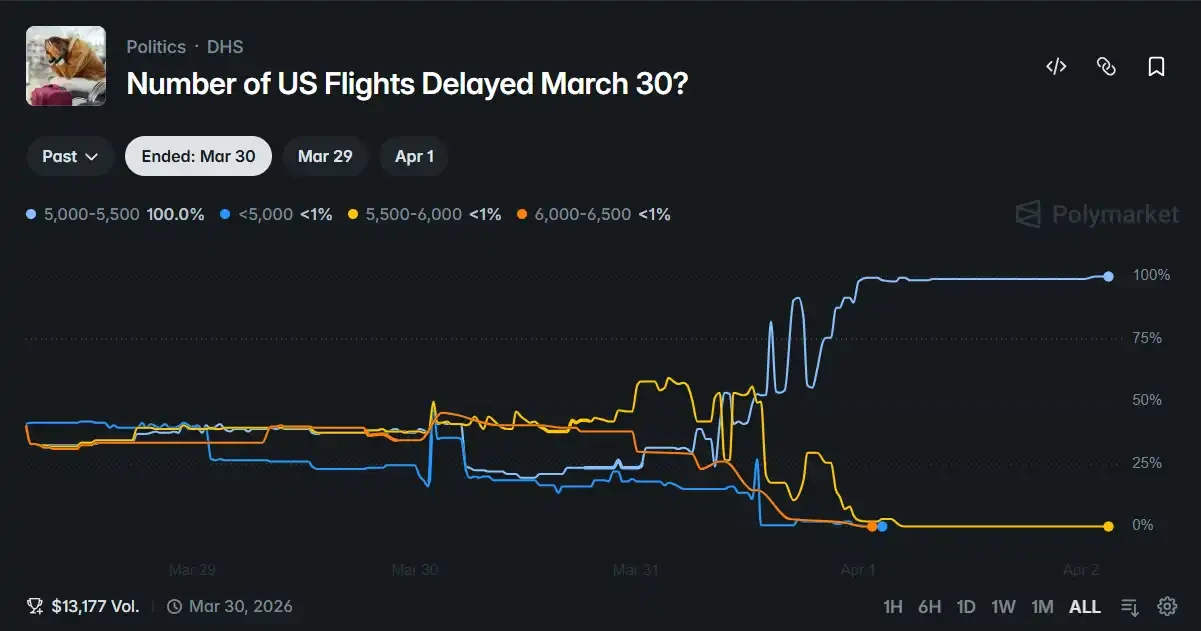This screenshot has height=631, width=1201.
Task: Open chart settings via gear icon
Action: tap(1166, 606)
